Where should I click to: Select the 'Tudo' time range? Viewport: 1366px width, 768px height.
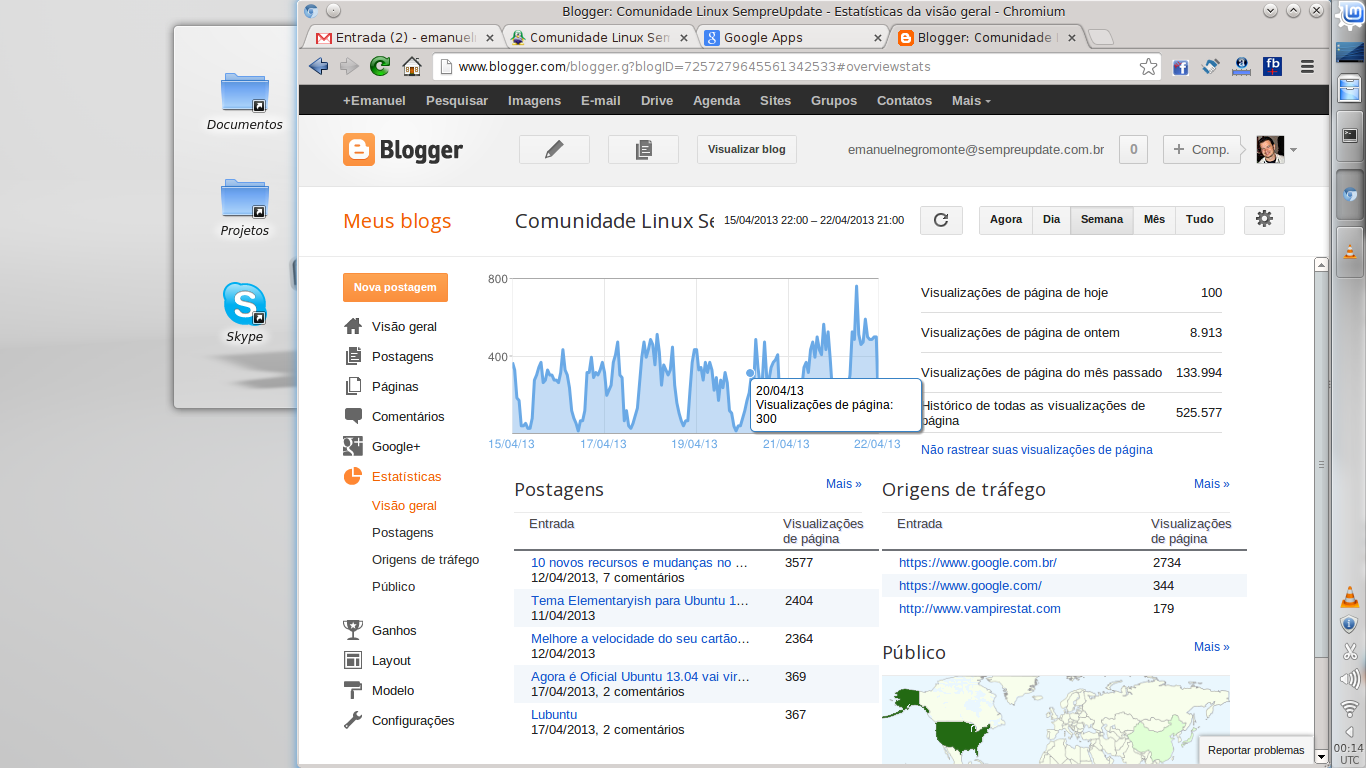[1200, 220]
